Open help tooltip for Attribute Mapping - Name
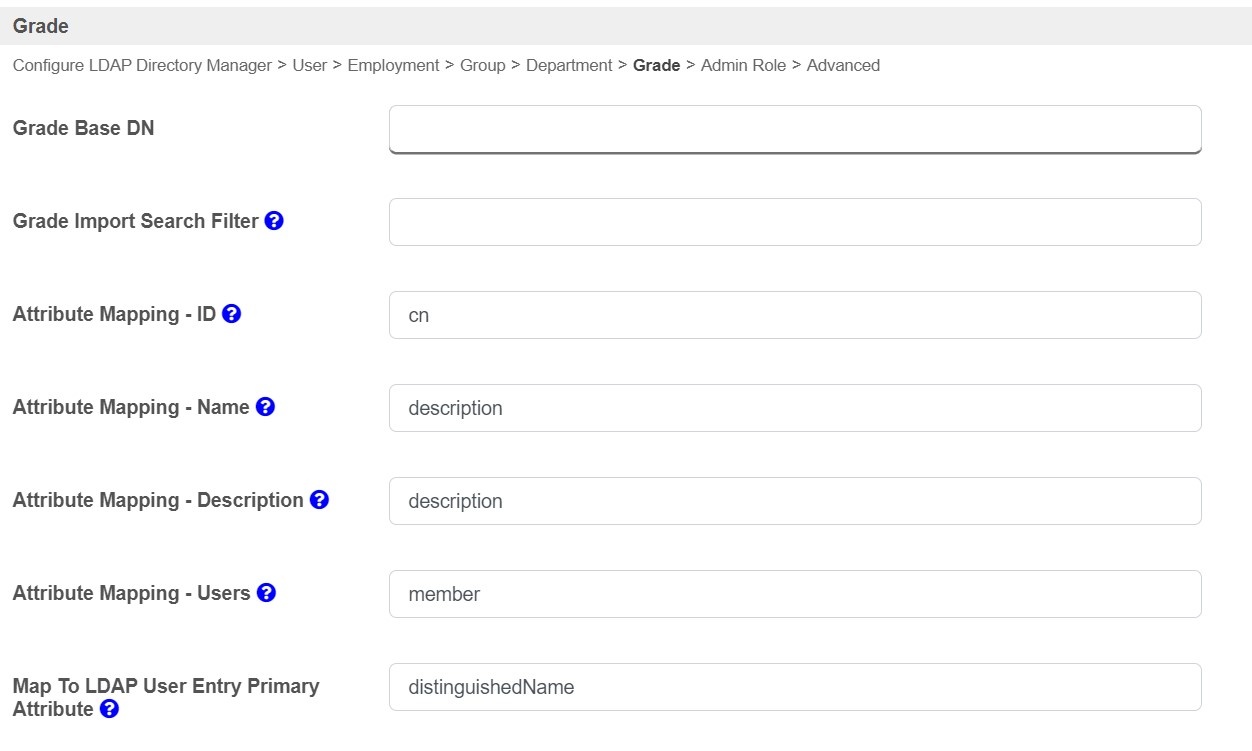 (265, 407)
